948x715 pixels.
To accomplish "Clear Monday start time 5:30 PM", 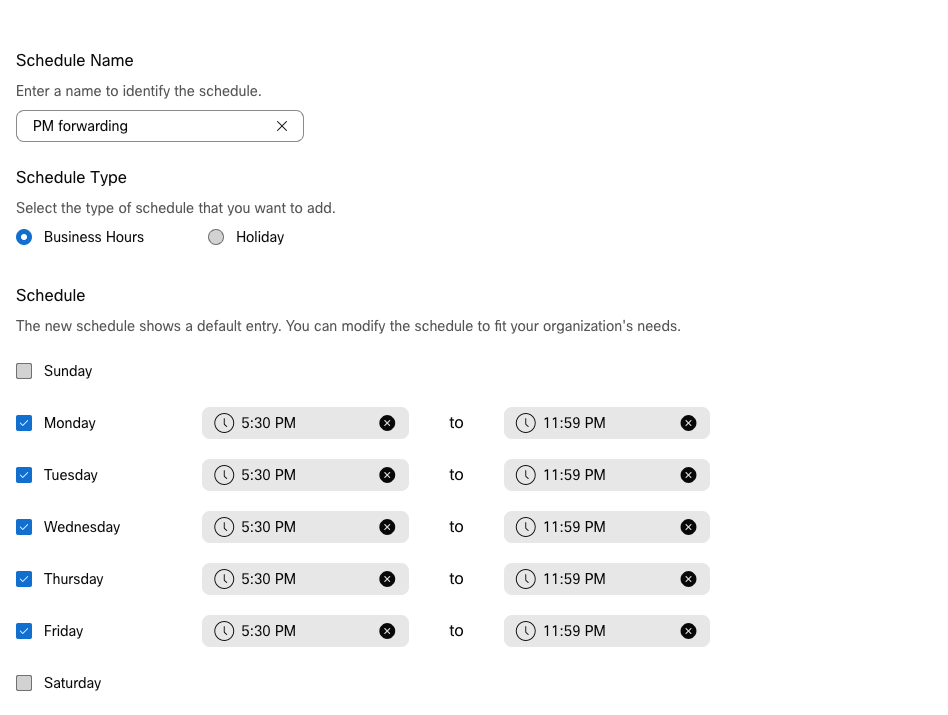I will [x=387, y=423].
